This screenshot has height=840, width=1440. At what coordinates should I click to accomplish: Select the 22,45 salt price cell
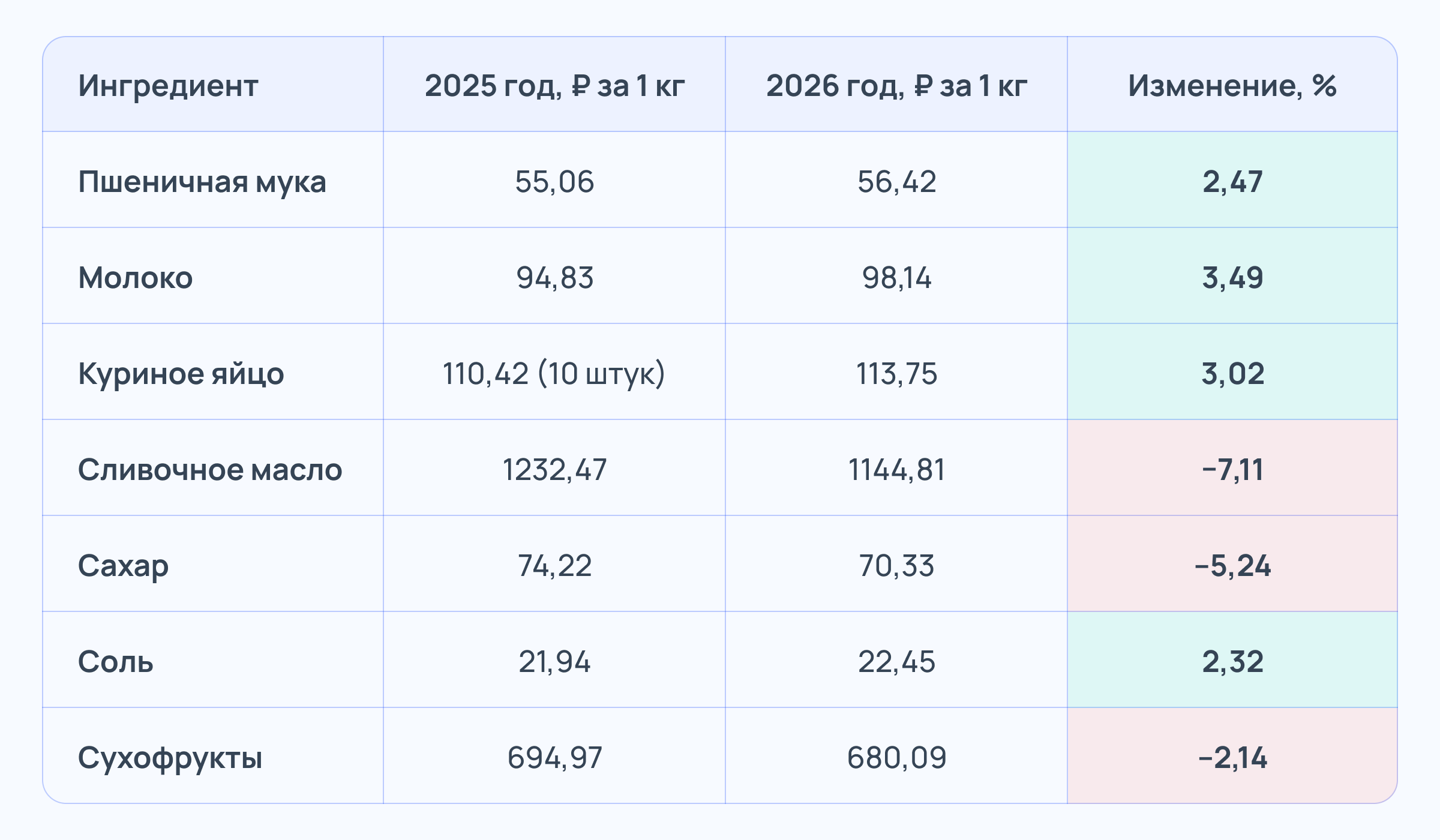[x=896, y=661]
